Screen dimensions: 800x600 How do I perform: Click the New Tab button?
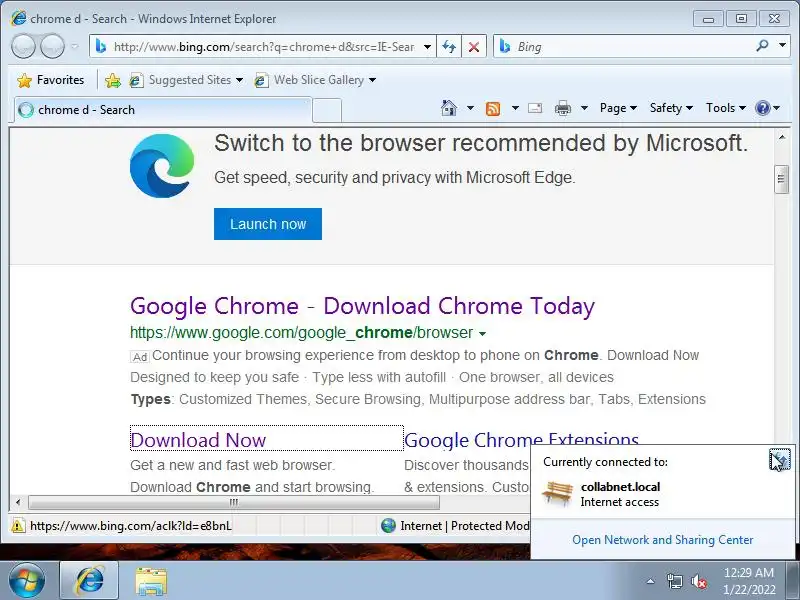click(x=327, y=110)
